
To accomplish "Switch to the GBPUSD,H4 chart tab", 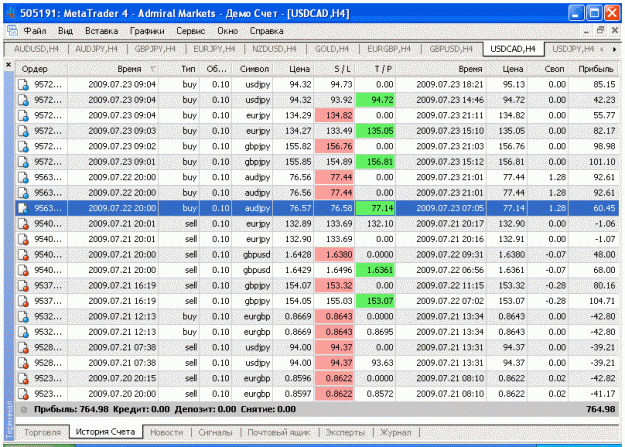I will tap(451, 49).
